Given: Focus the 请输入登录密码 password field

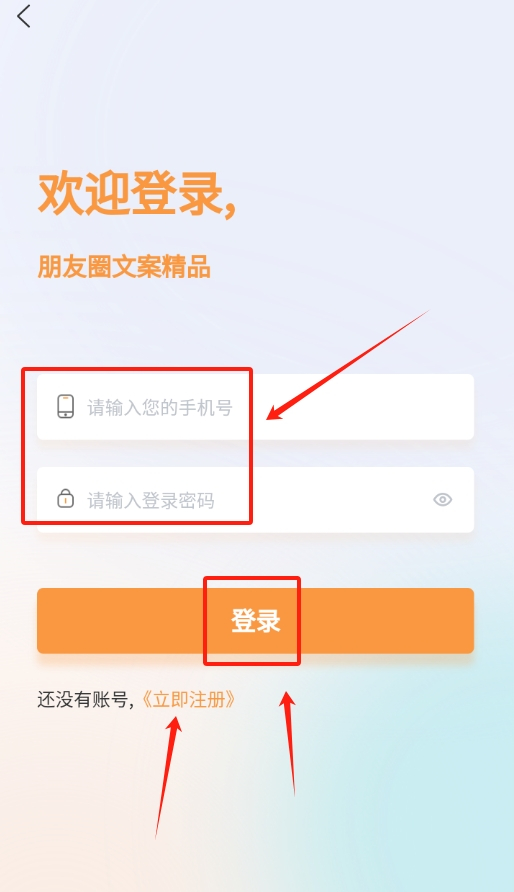Looking at the screenshot, I should tap(255, 499).
